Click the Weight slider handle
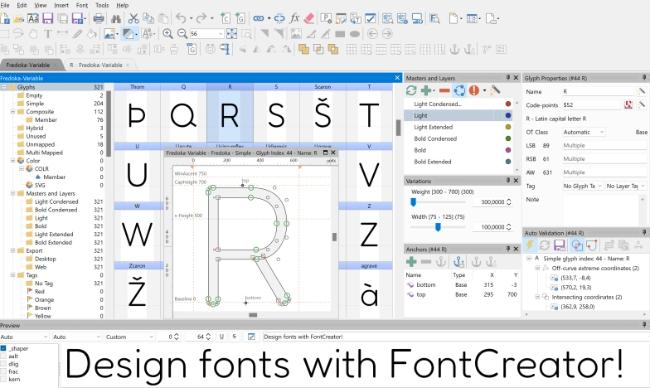The height and width of the screenshot is (388, 650). pyautogui.click(x=413, y=202)
